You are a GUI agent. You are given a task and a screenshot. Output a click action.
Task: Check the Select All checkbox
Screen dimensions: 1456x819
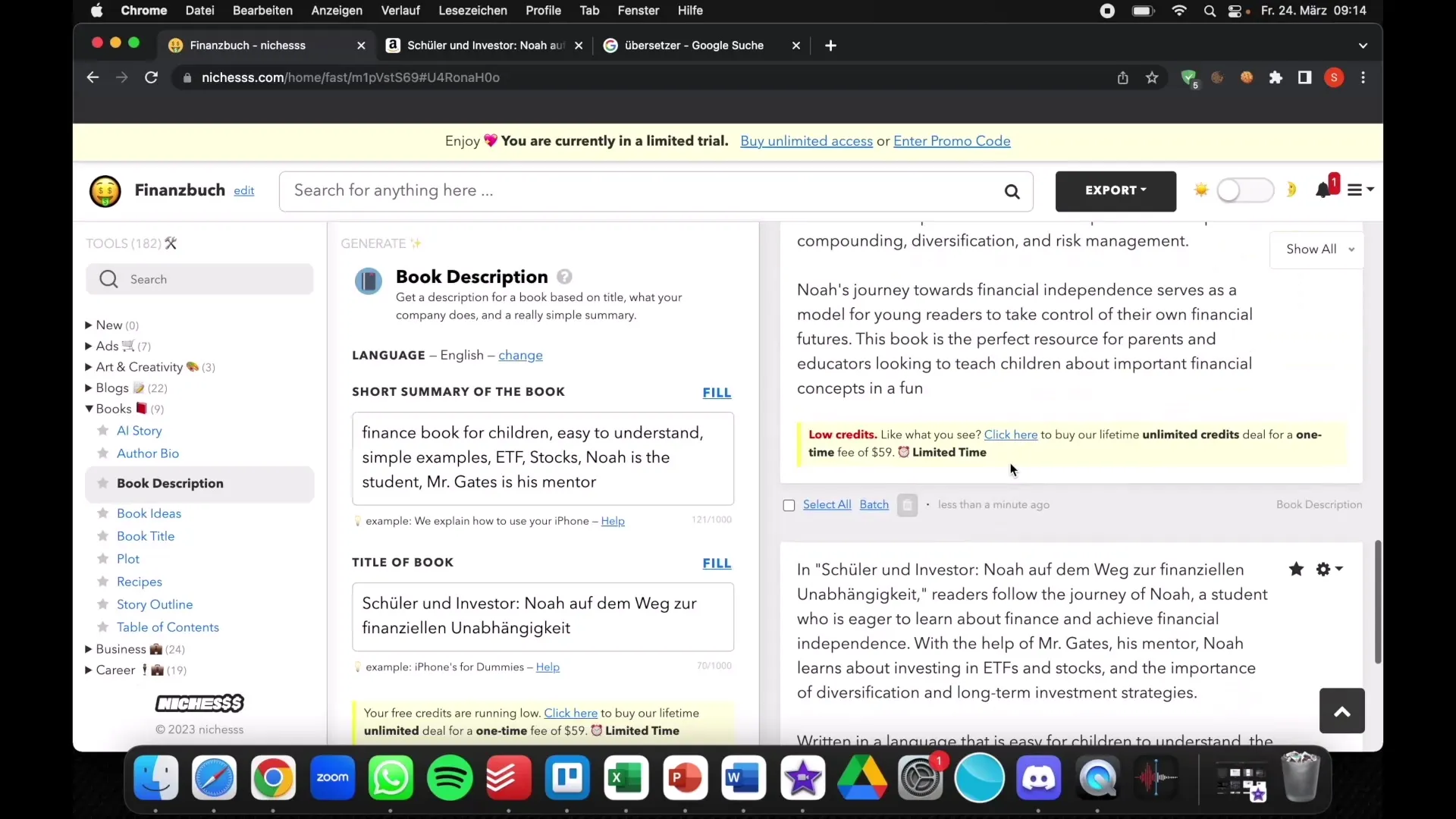789,506
